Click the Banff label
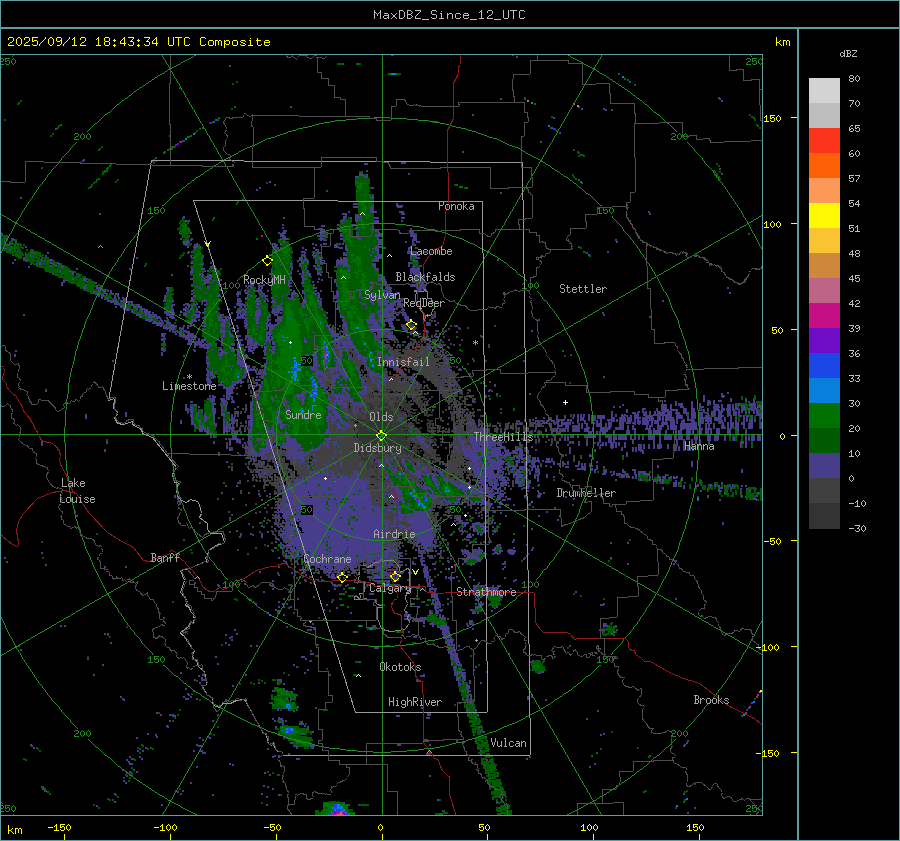Image resolution: width=900 pixels, height=841 pixels. 165,558
